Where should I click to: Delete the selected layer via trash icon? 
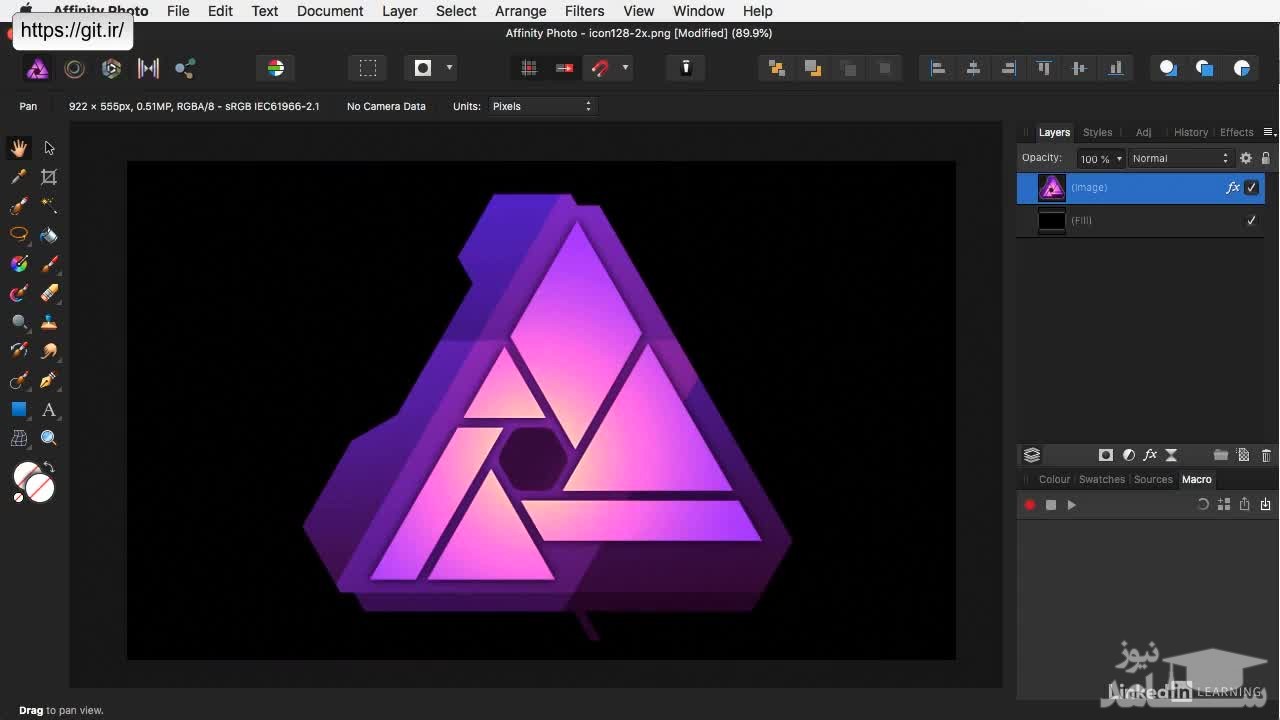[x=1265, y=455]
